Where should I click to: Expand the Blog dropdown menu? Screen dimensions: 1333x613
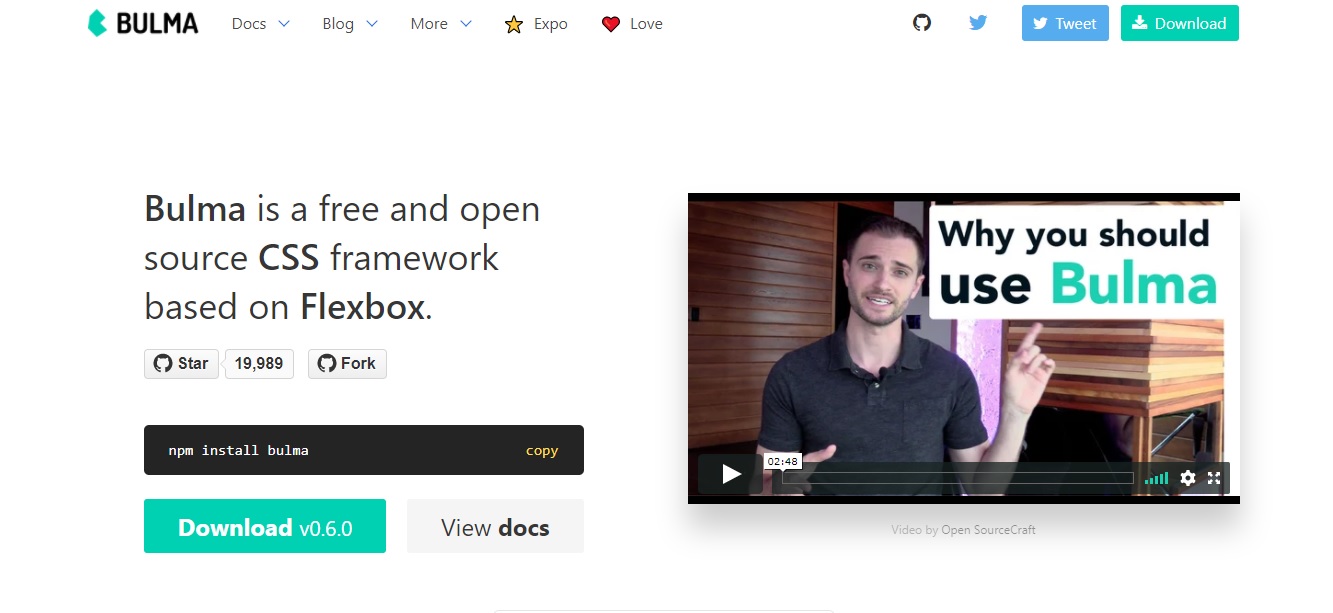pos(350,24)
